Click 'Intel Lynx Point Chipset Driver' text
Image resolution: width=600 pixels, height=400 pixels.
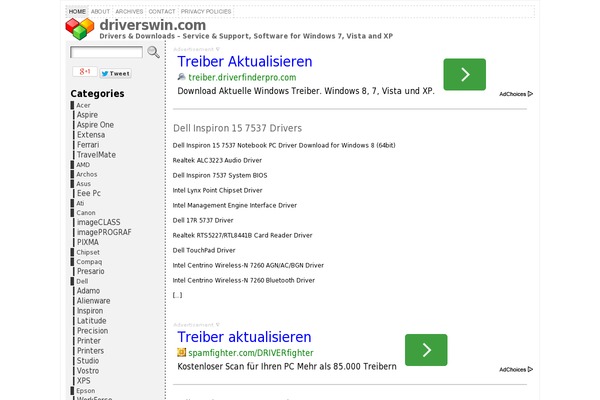[217, 190]
